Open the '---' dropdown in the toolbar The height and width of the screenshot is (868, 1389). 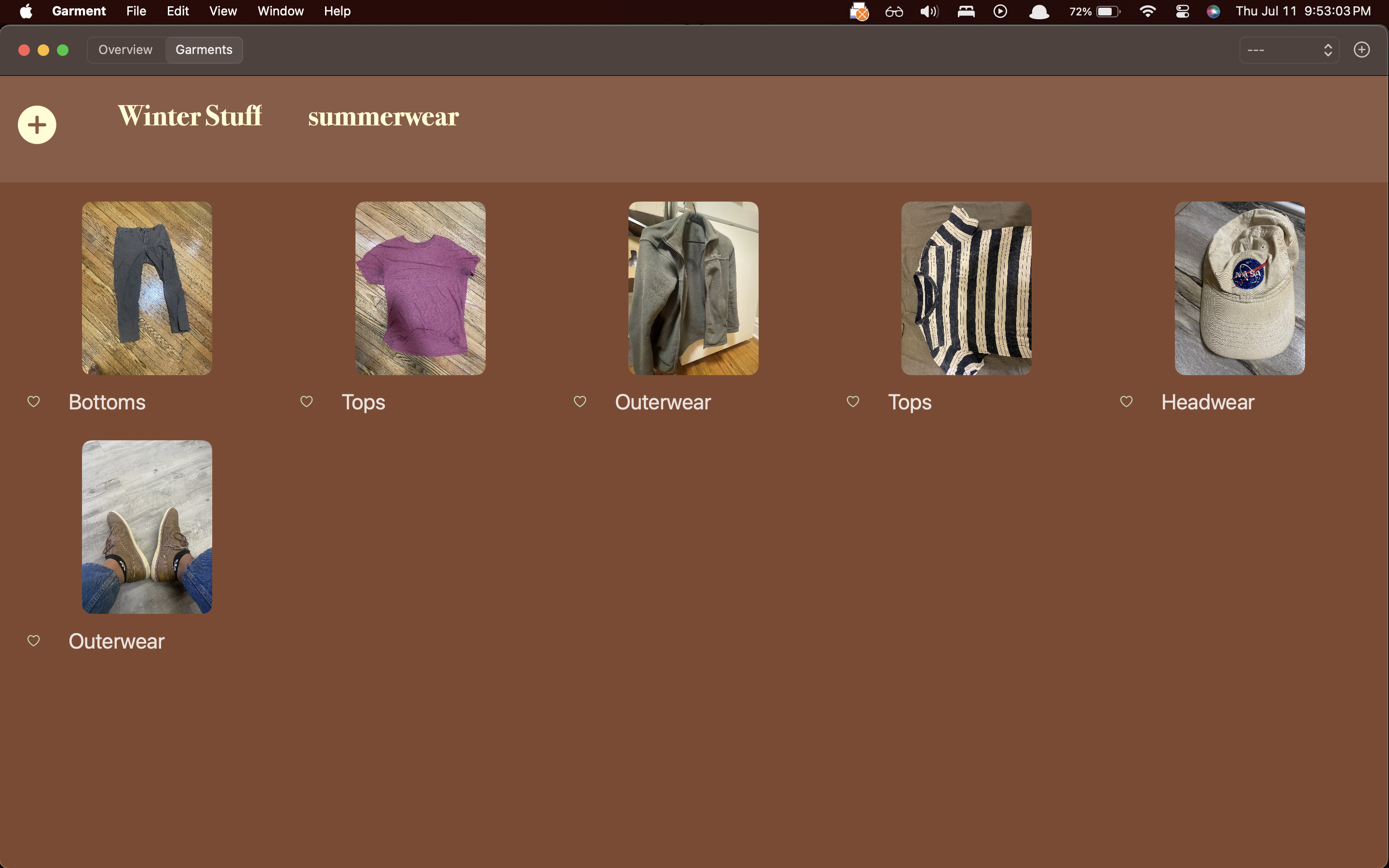tap(1289, 50)
